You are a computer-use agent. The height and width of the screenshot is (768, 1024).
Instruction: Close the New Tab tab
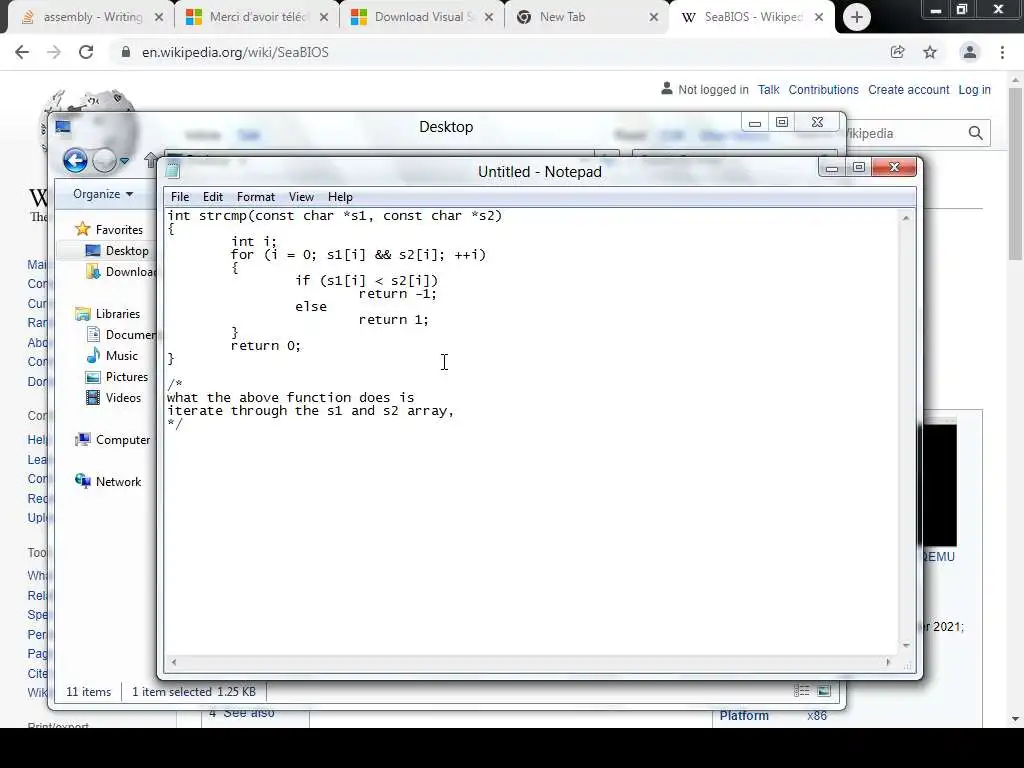pyautogui.click(x=654, y=18)
